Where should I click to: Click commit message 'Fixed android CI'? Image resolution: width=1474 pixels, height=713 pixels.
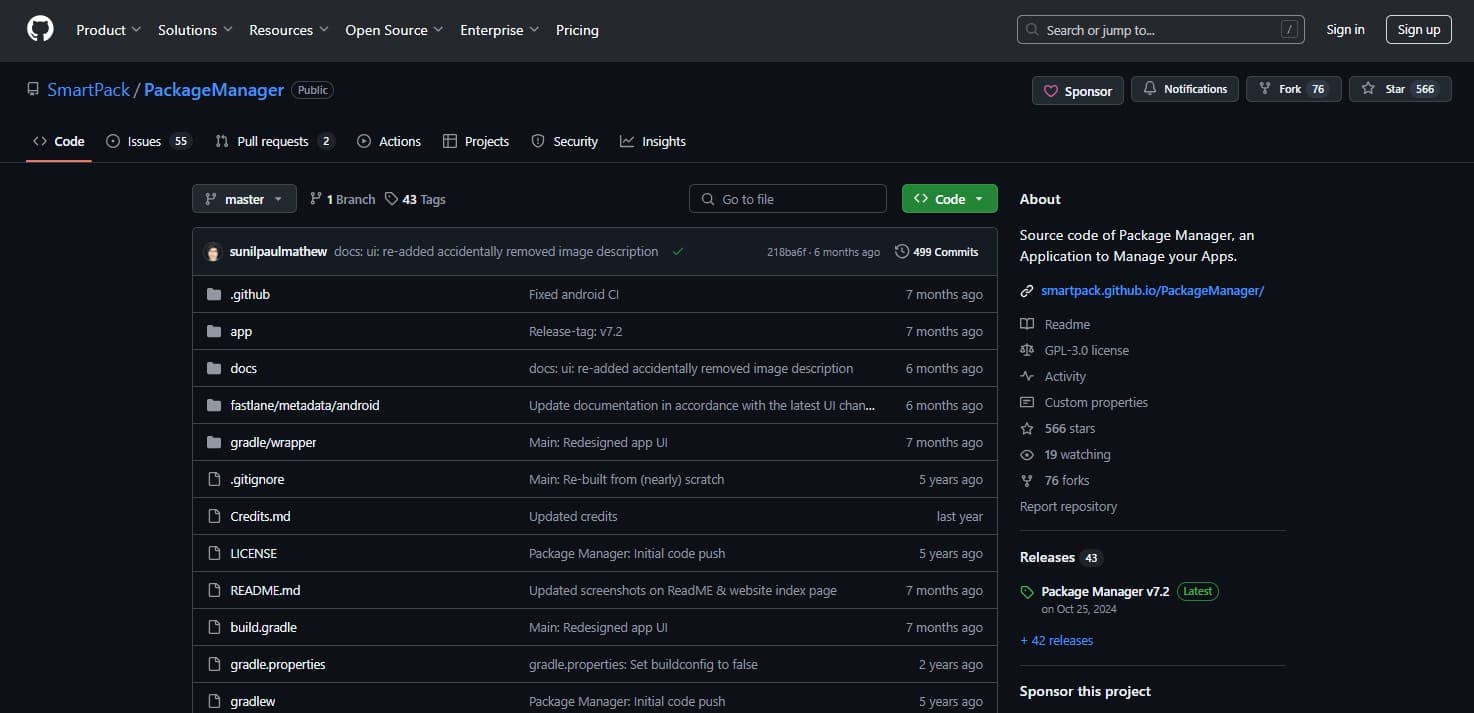[x=574, y=294]
